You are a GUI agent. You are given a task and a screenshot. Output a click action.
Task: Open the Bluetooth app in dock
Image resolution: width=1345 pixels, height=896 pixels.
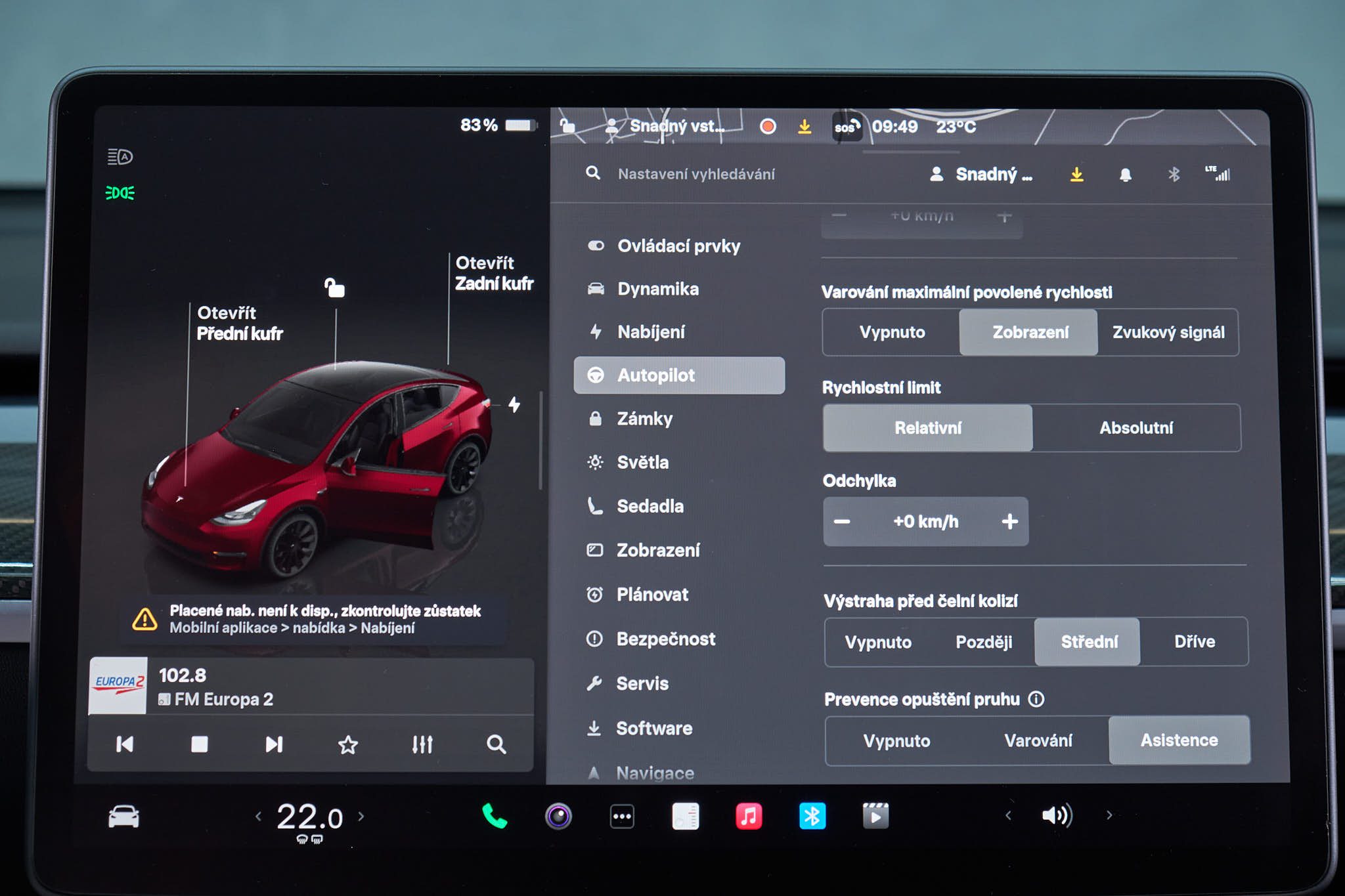(812, 817)
